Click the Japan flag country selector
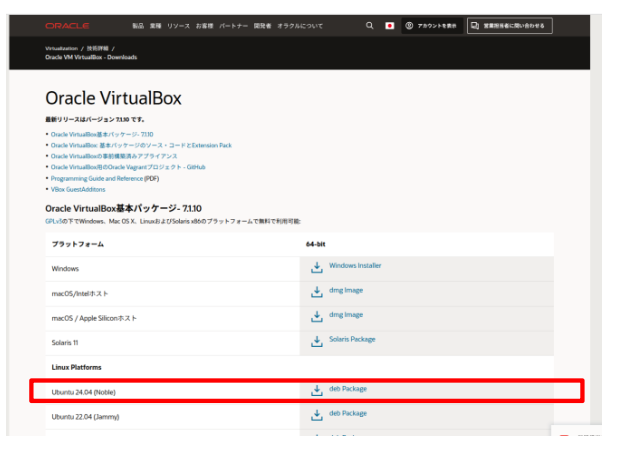Screen dimensions: 626x450 [x=390, y=25]
